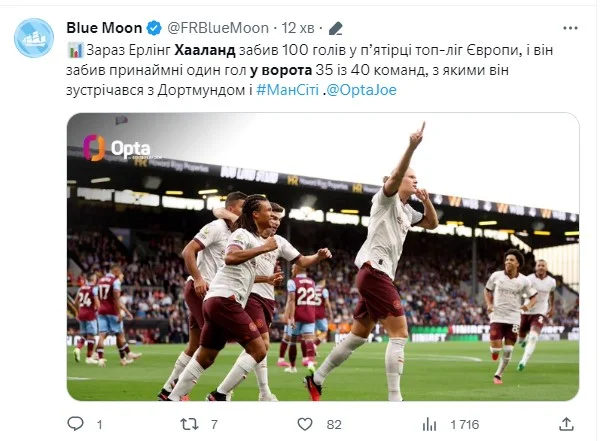Click the edited pencil icon
Viewport: 601px width, 441px height.
pos(336,28)
